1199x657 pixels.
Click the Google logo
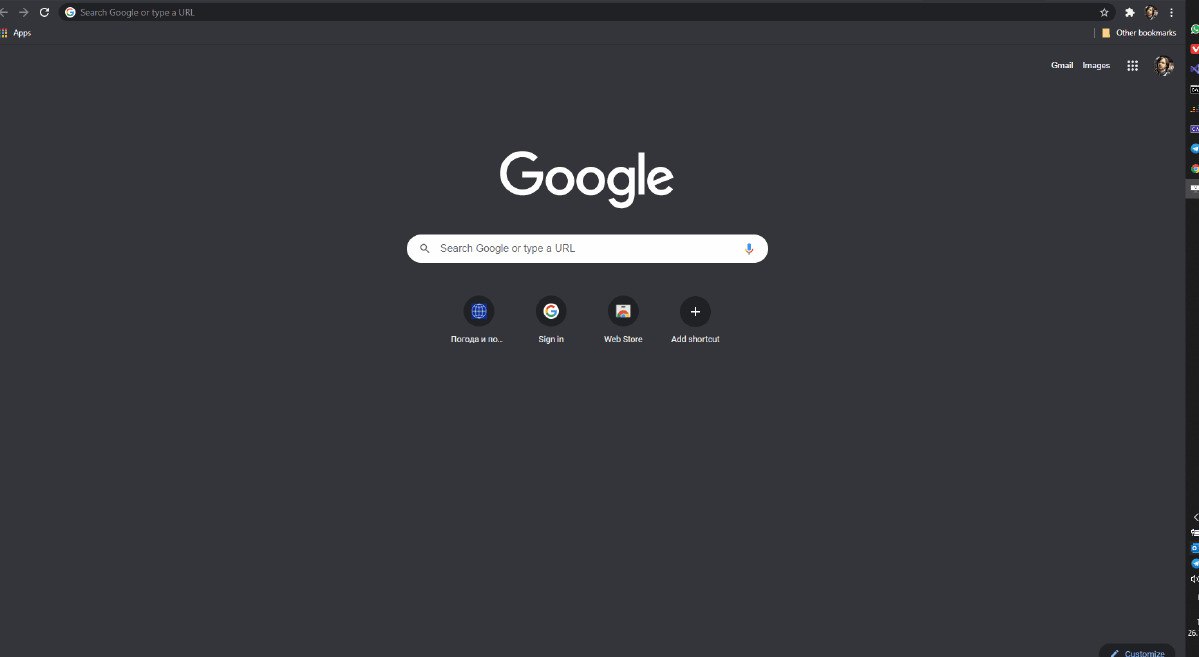(x=587, y=179)
